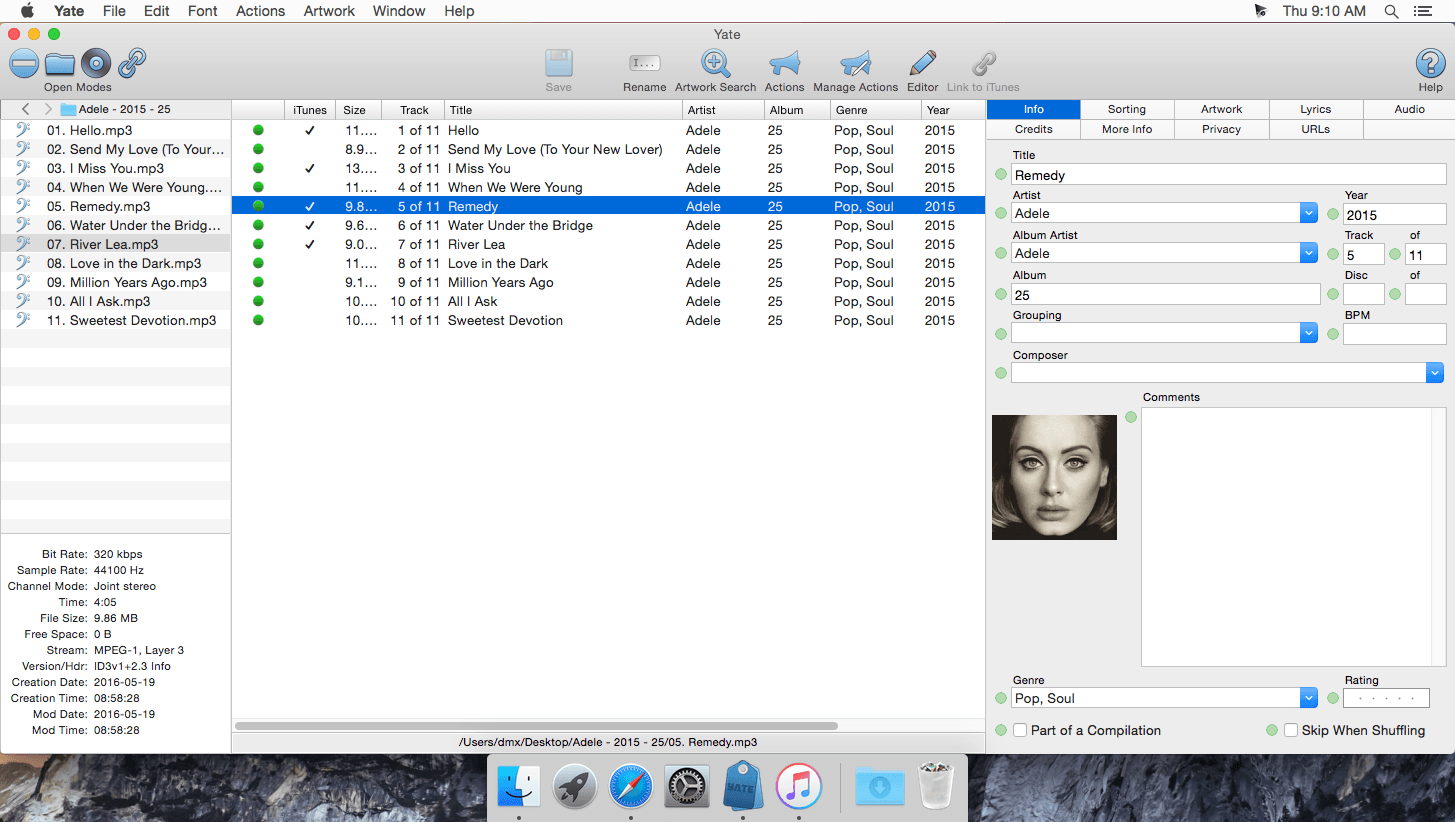
Task: Enable Part of a Compilation checkbox
Action: tap(1020, 730)
